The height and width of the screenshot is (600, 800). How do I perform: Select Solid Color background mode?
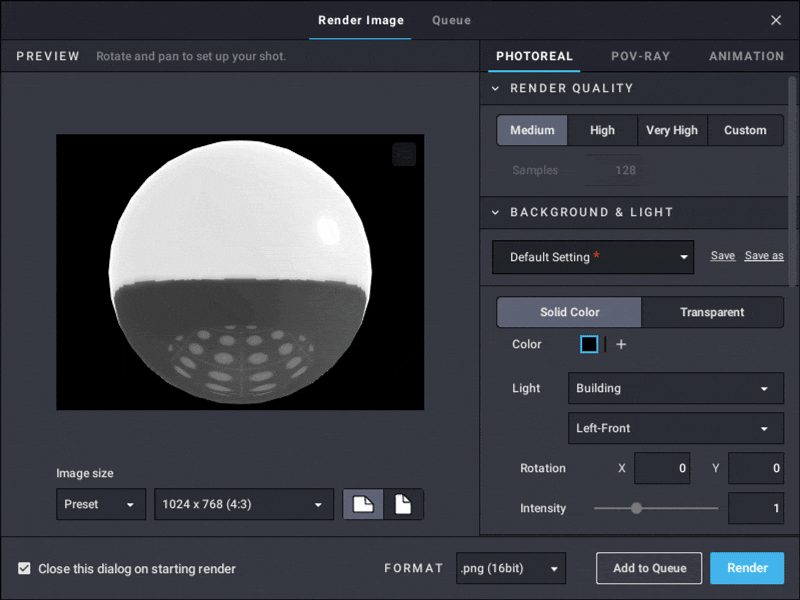(x=568, y=312)
